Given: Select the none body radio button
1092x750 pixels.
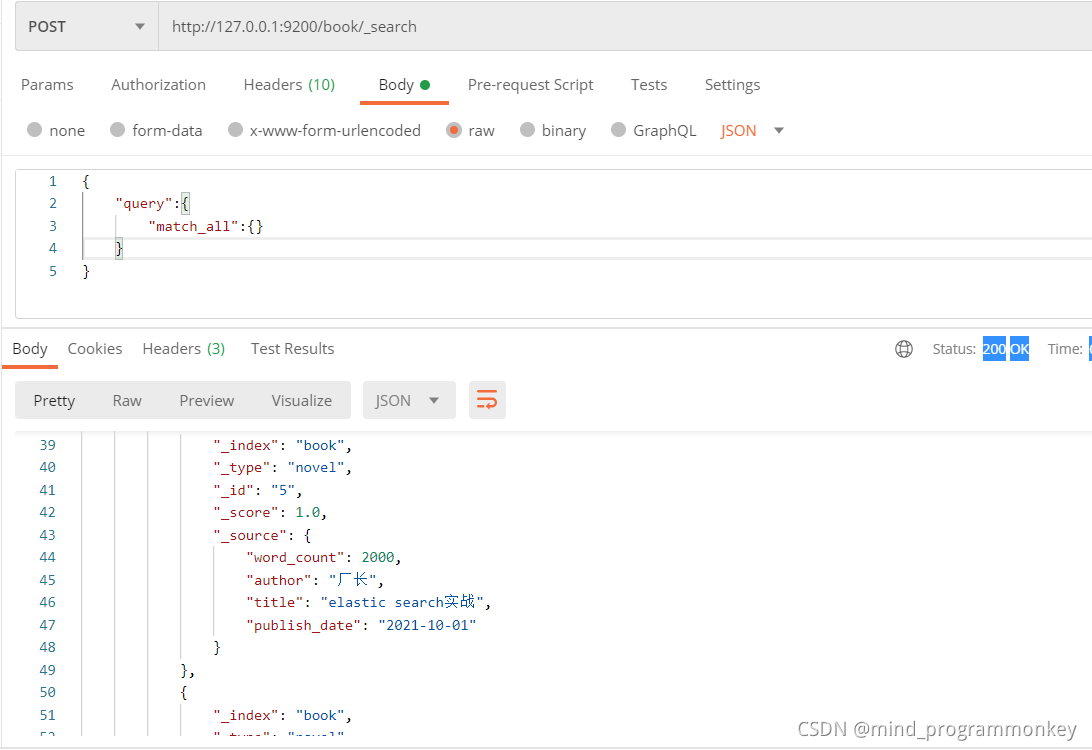Looking at the screenshot, I should [x=34, y=130].
